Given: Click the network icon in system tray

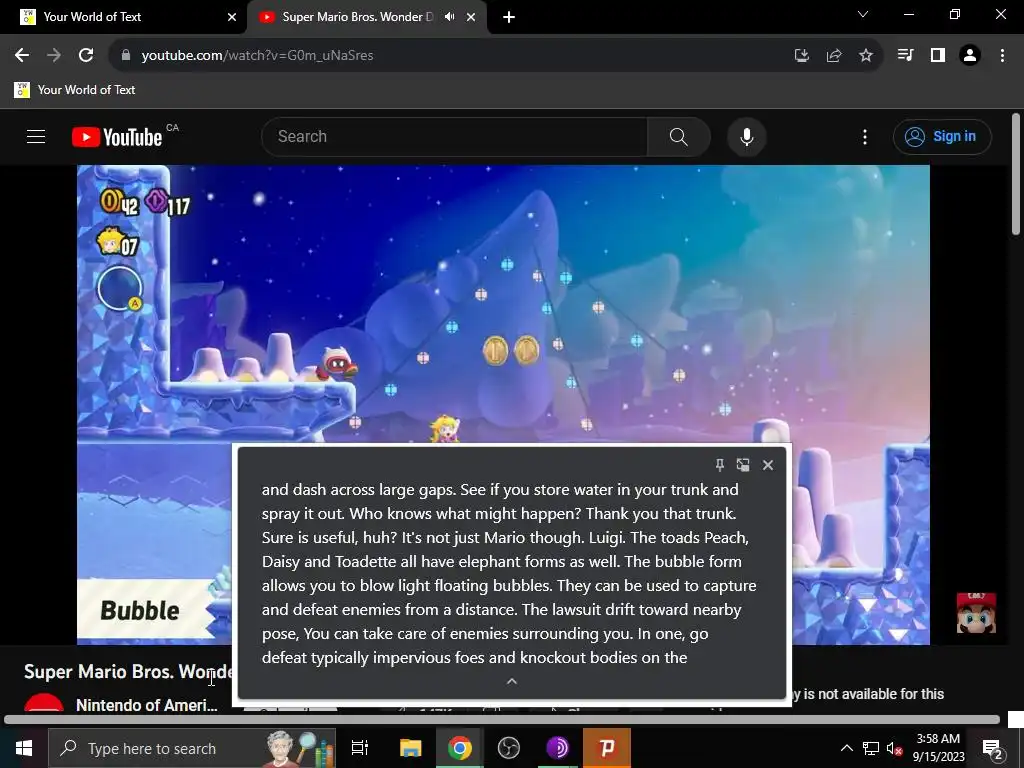Looking at the screenshot, I should pos(871,748).
